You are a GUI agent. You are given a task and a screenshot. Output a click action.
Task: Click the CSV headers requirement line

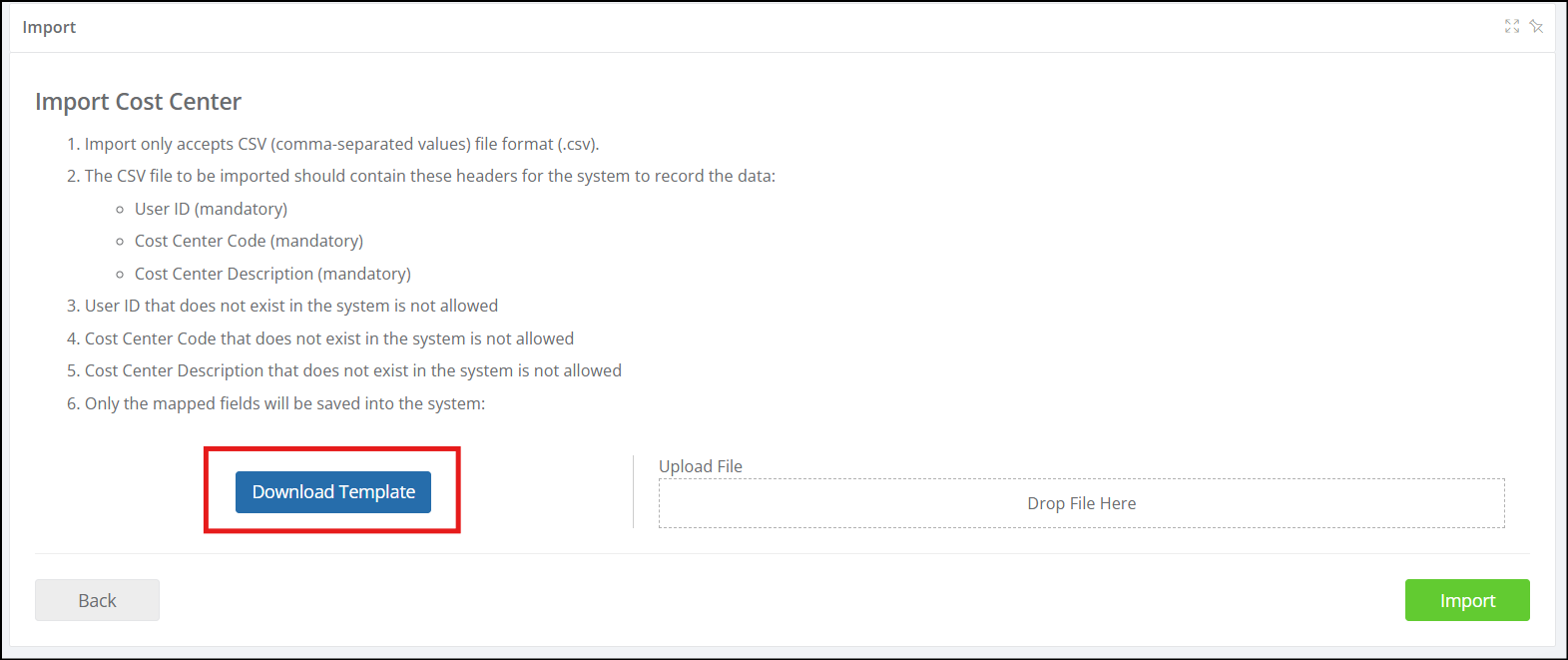[421, 176]
